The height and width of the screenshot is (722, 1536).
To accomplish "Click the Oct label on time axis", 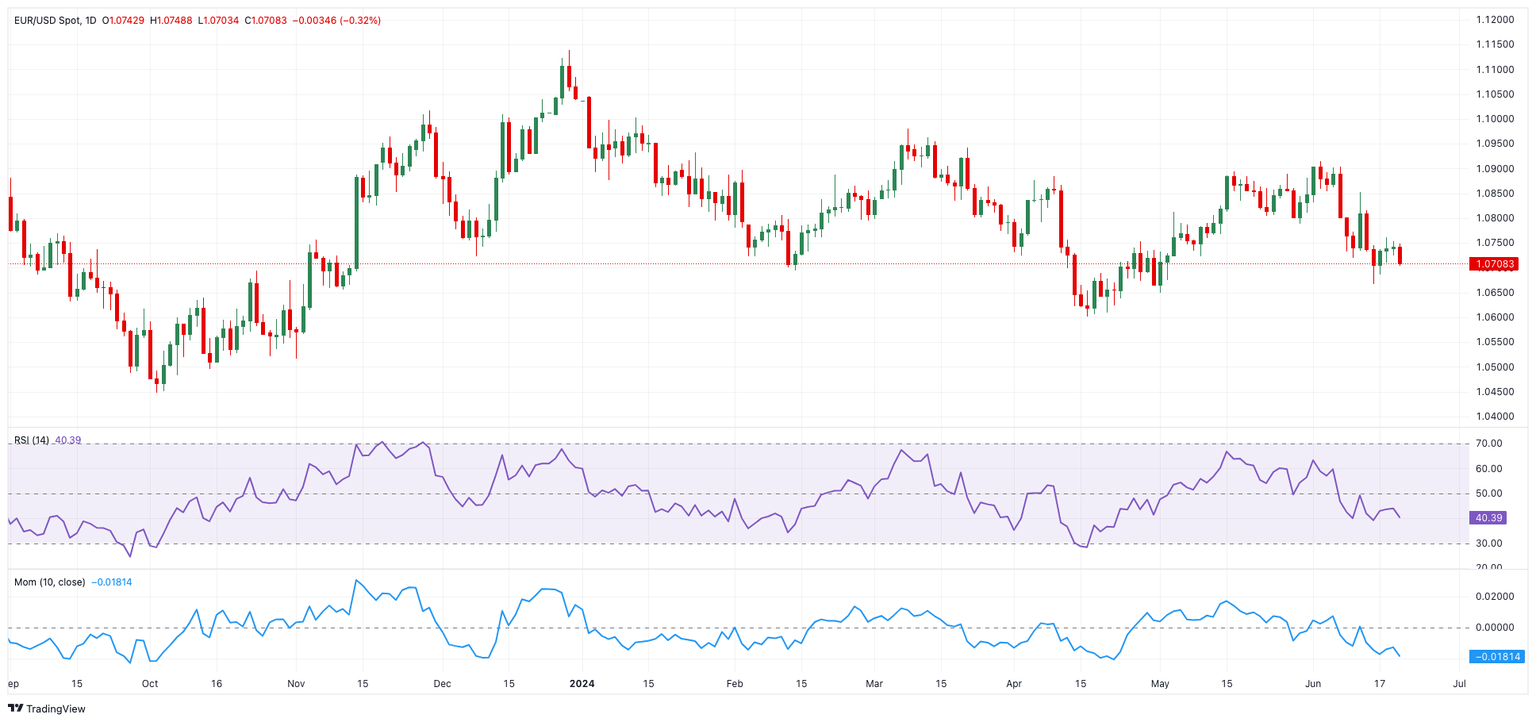I will (x=149, y=684).
